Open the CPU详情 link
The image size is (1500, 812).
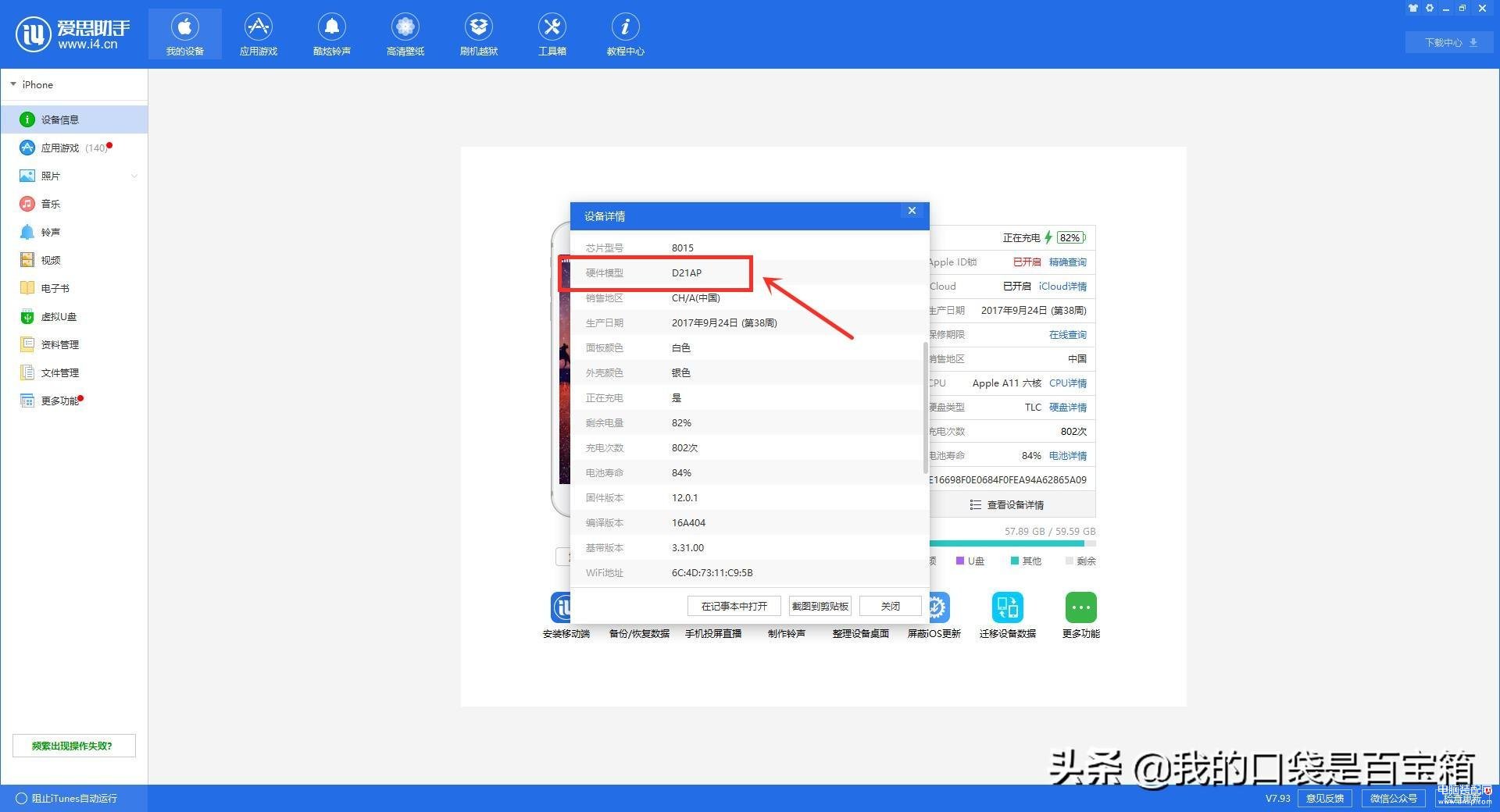pyautogui.click(x=1067, y=383)
